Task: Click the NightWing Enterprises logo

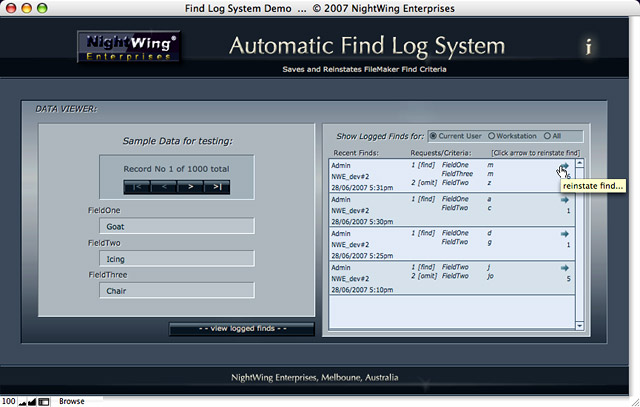Action: point(129,47)
